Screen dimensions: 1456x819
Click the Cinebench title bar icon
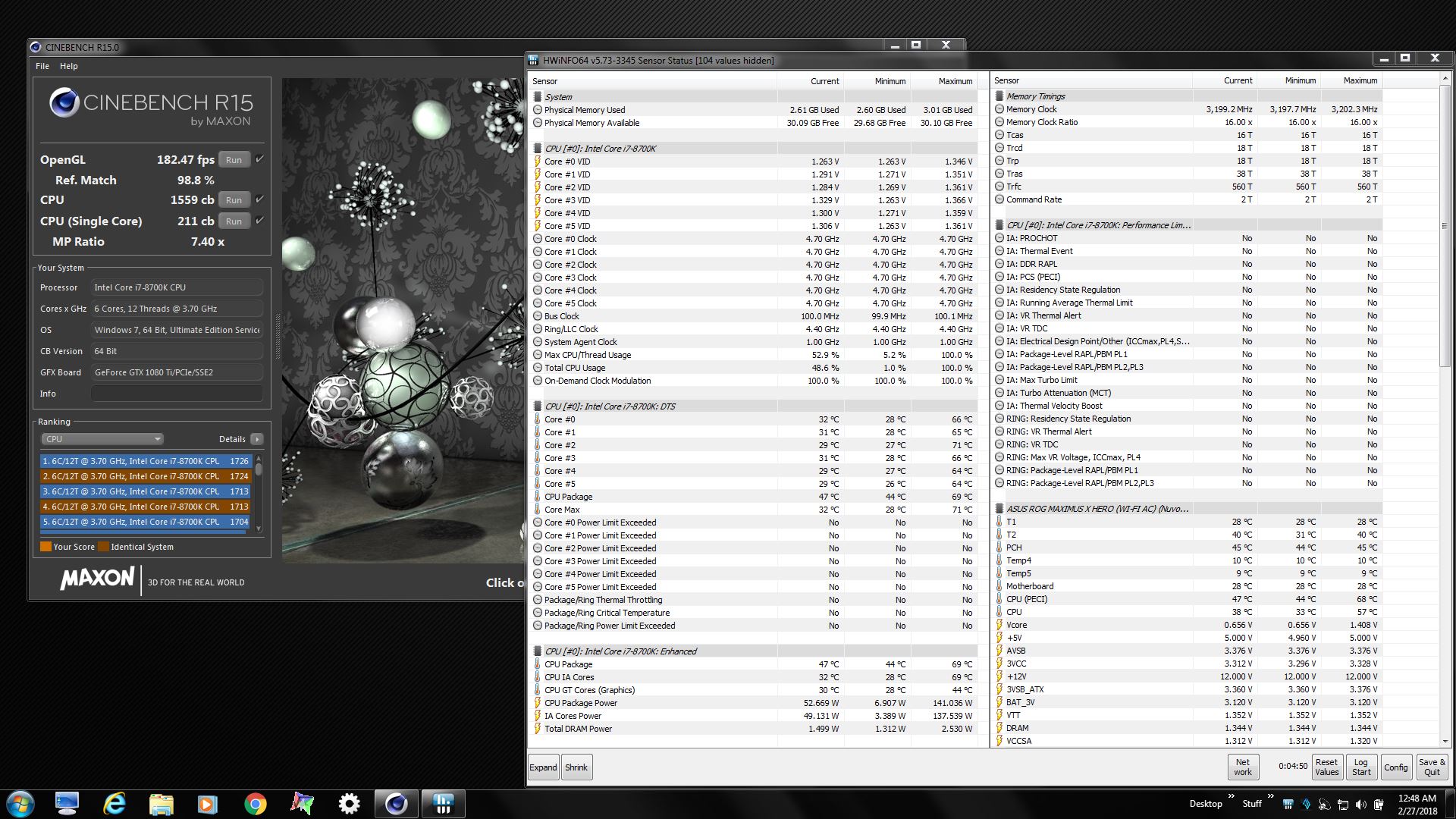(x=36, y=47)
